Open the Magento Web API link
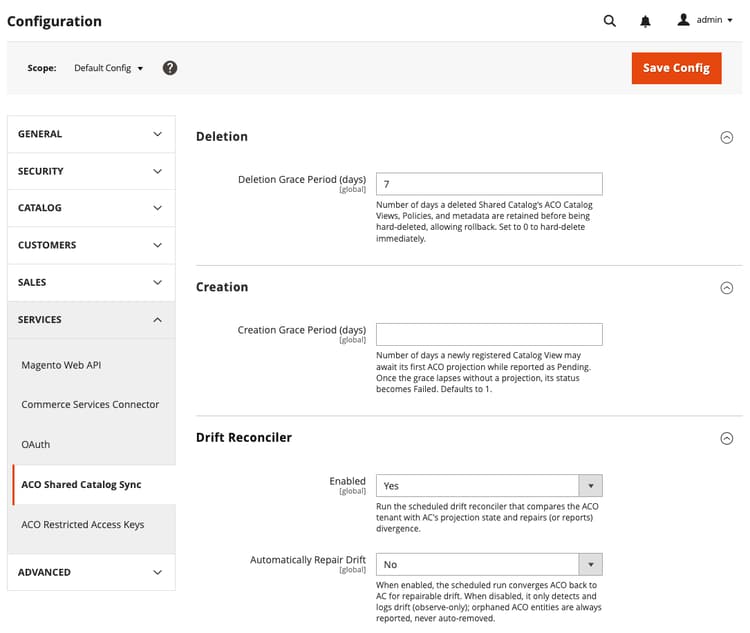The image size is (750, 633). (x=61, y=365)
